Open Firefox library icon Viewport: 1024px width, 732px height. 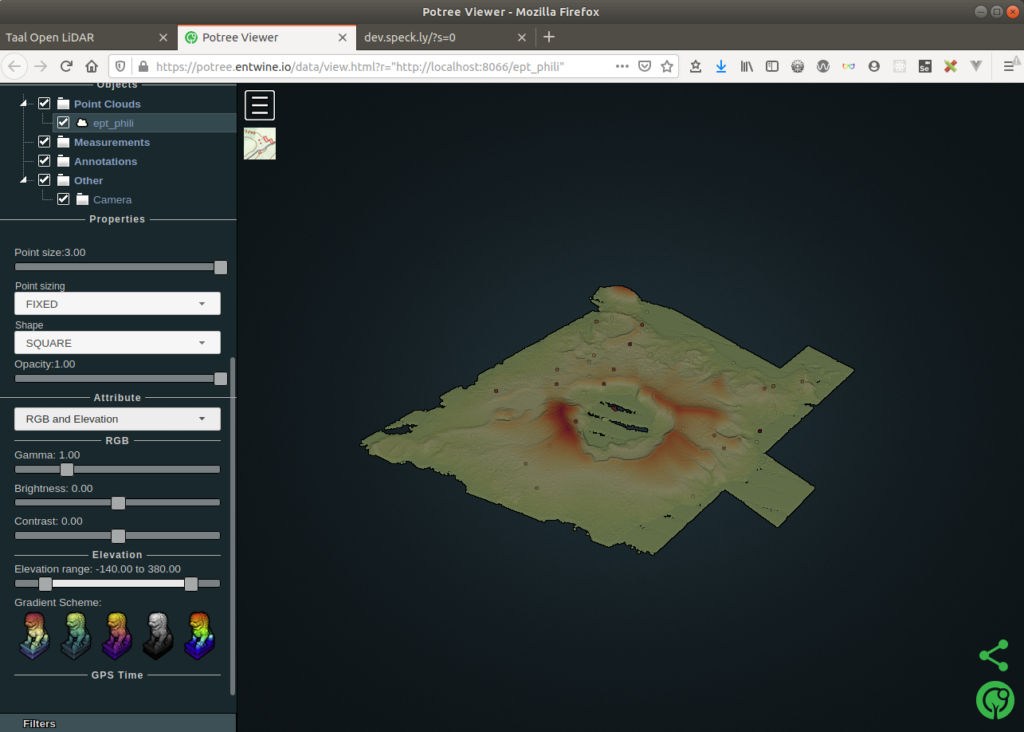pos(746,66)
